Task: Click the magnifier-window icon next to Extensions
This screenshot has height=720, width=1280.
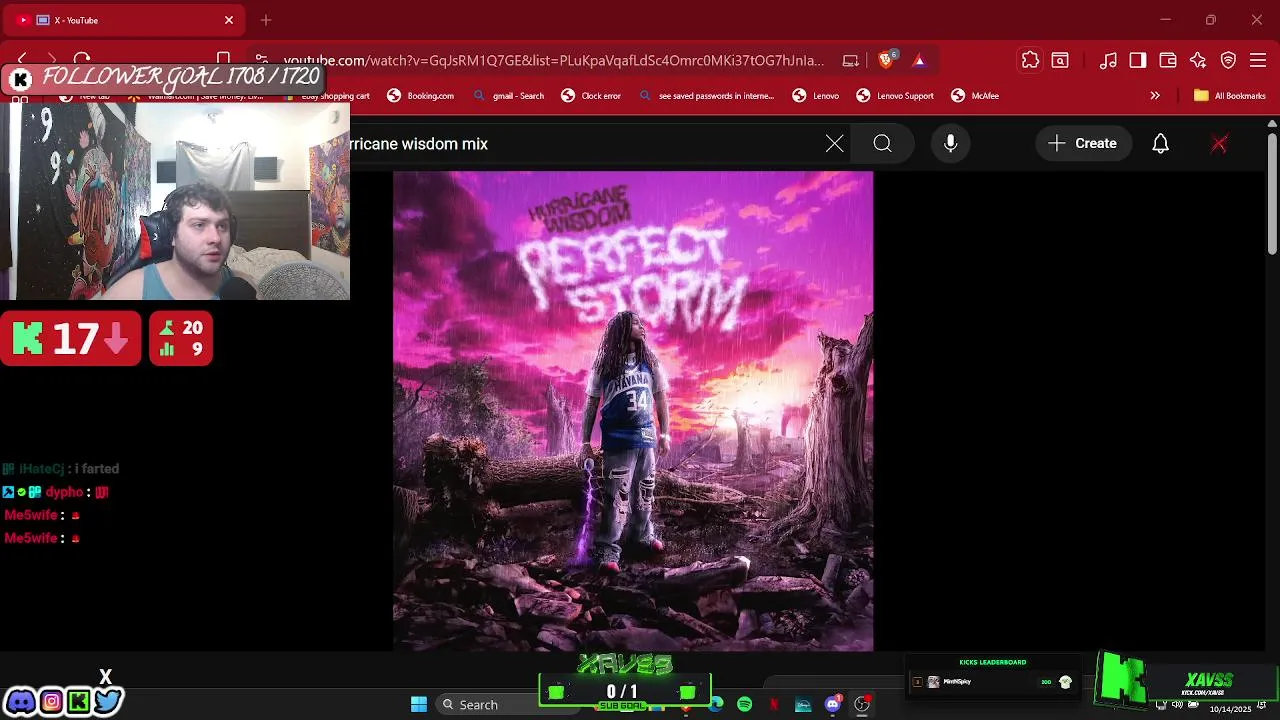Action: (1060, 60)
